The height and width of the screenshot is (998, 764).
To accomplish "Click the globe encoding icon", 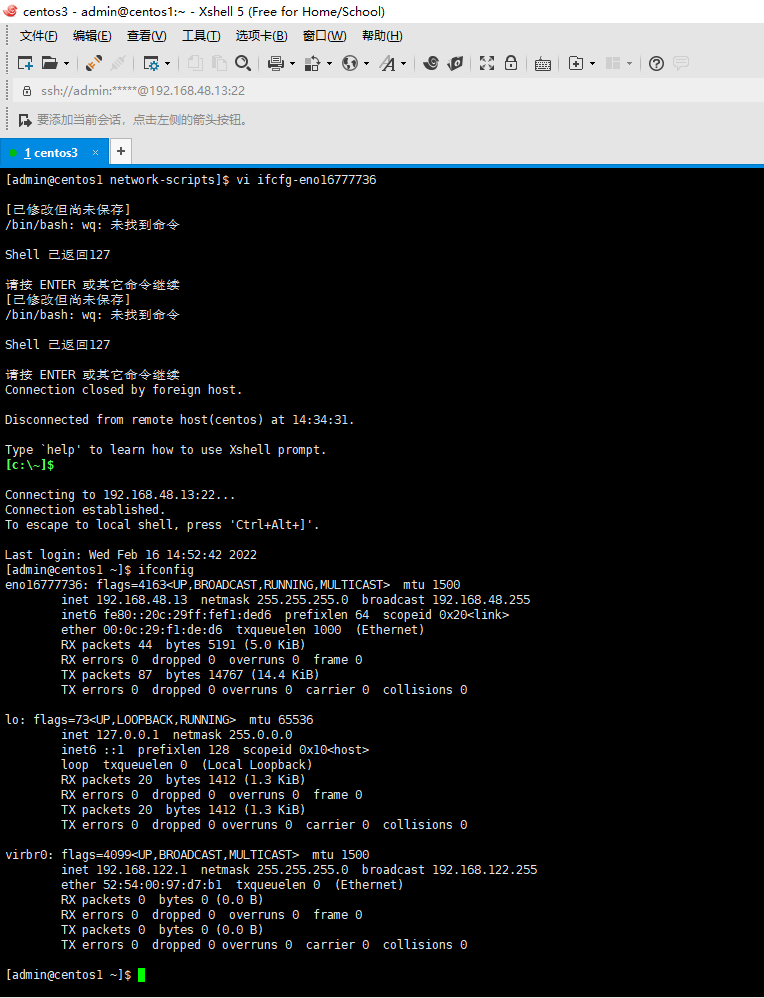I will click(350, 63).
